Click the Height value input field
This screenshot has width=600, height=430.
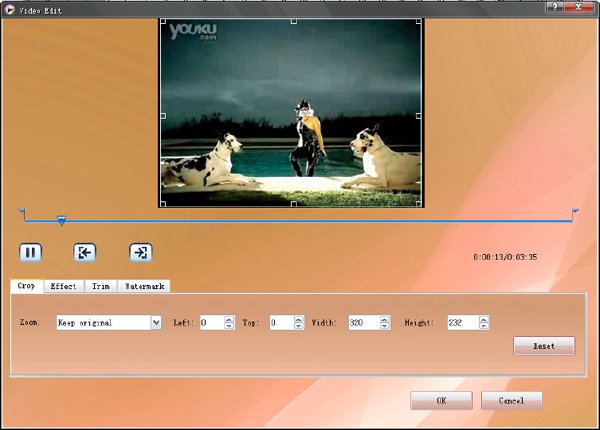click(x=463, y=322)
